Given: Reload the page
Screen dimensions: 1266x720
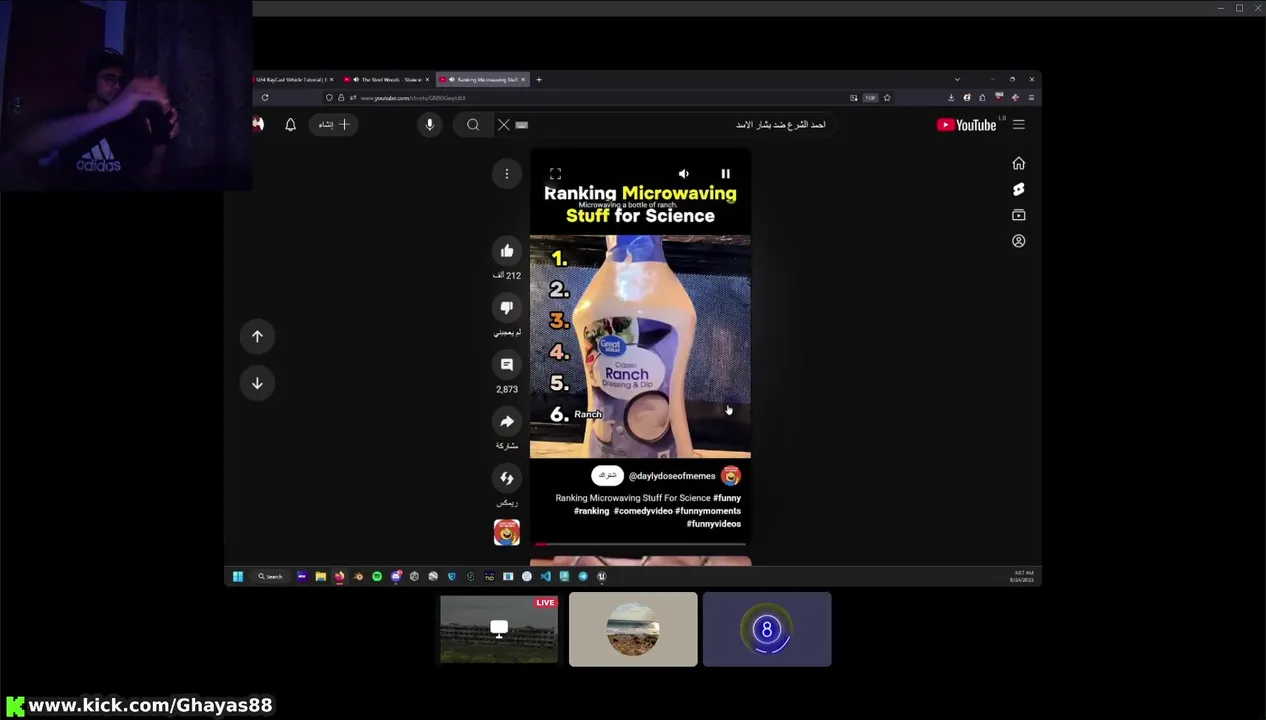Looking at the screenshot, I should 265,98.
